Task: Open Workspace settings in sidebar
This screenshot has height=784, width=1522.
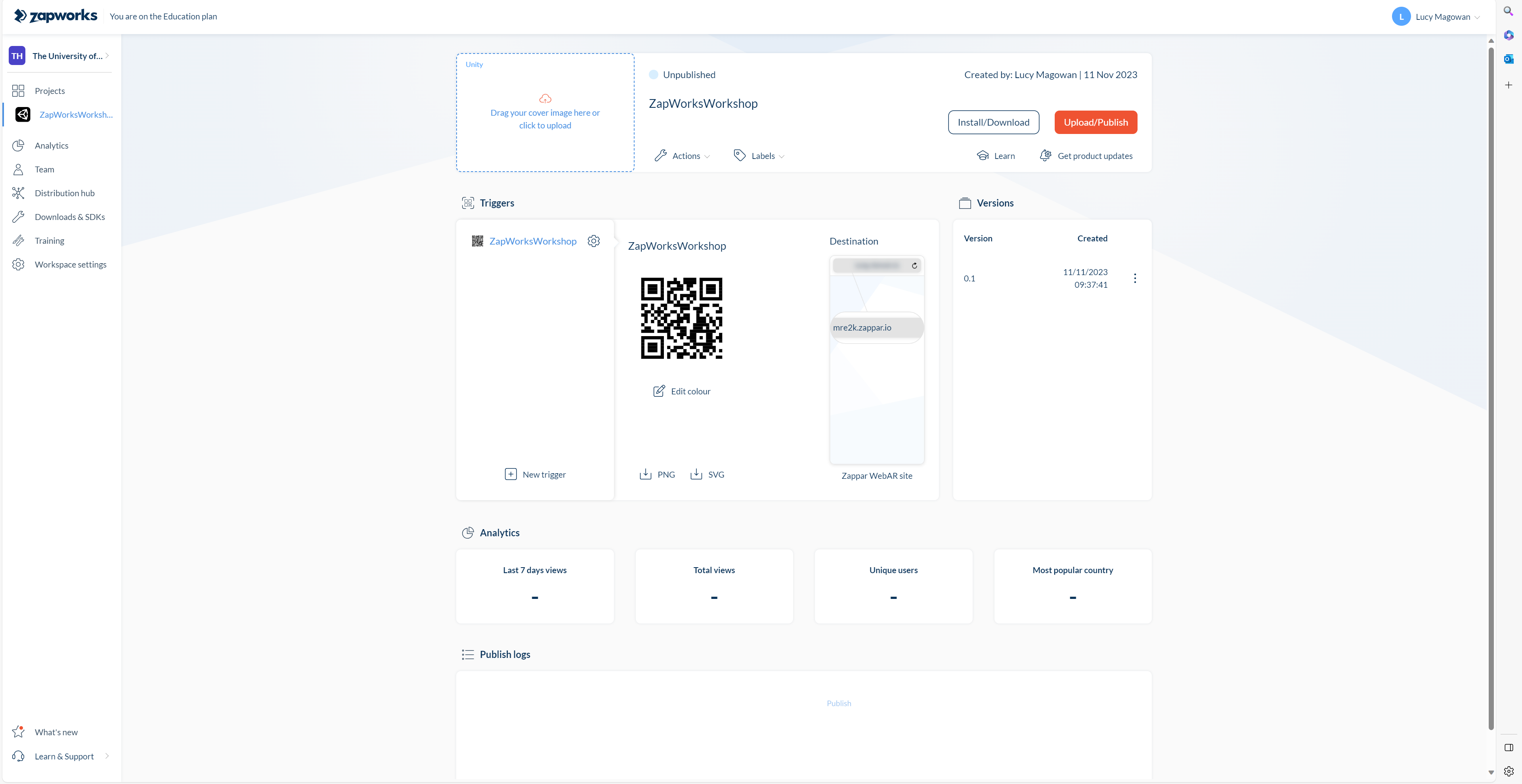Action: 70,265
